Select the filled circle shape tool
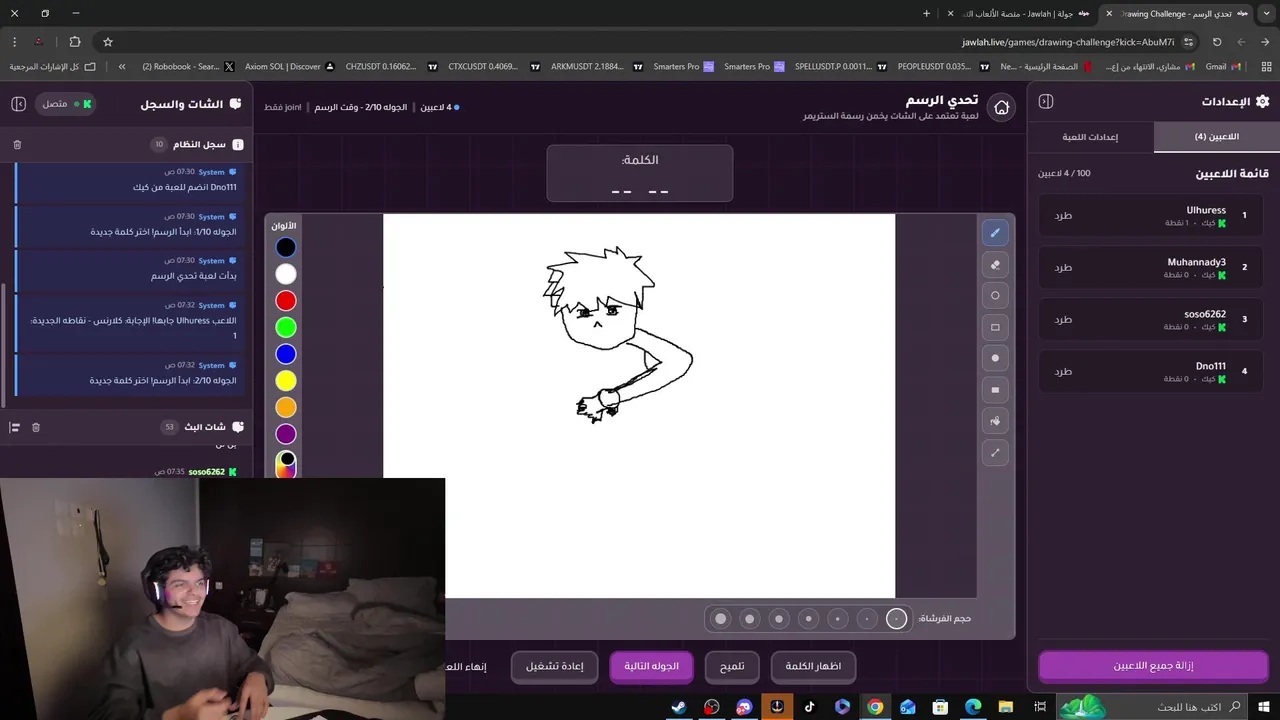The height and width of the screenshot is (720, 1280). click(x=995, y=358)
